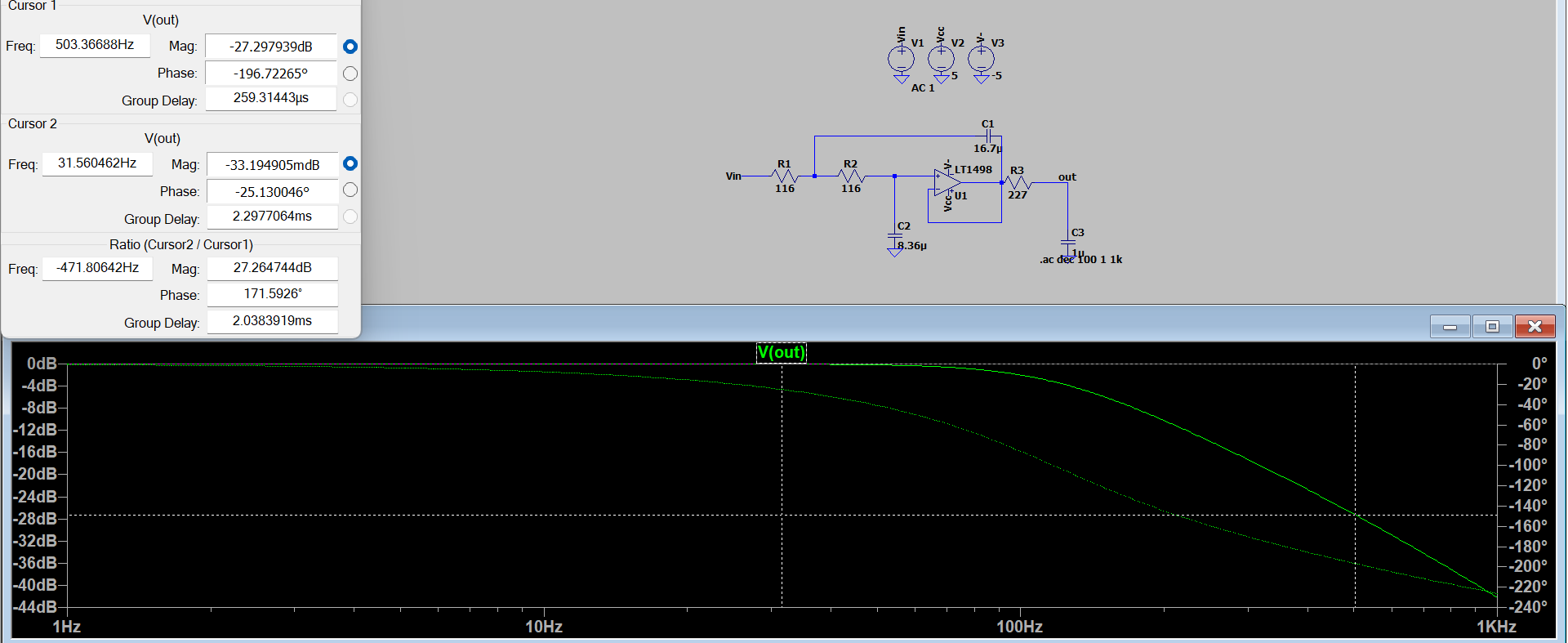Select resistor R3 in schematic

(x=1018, y=183)
